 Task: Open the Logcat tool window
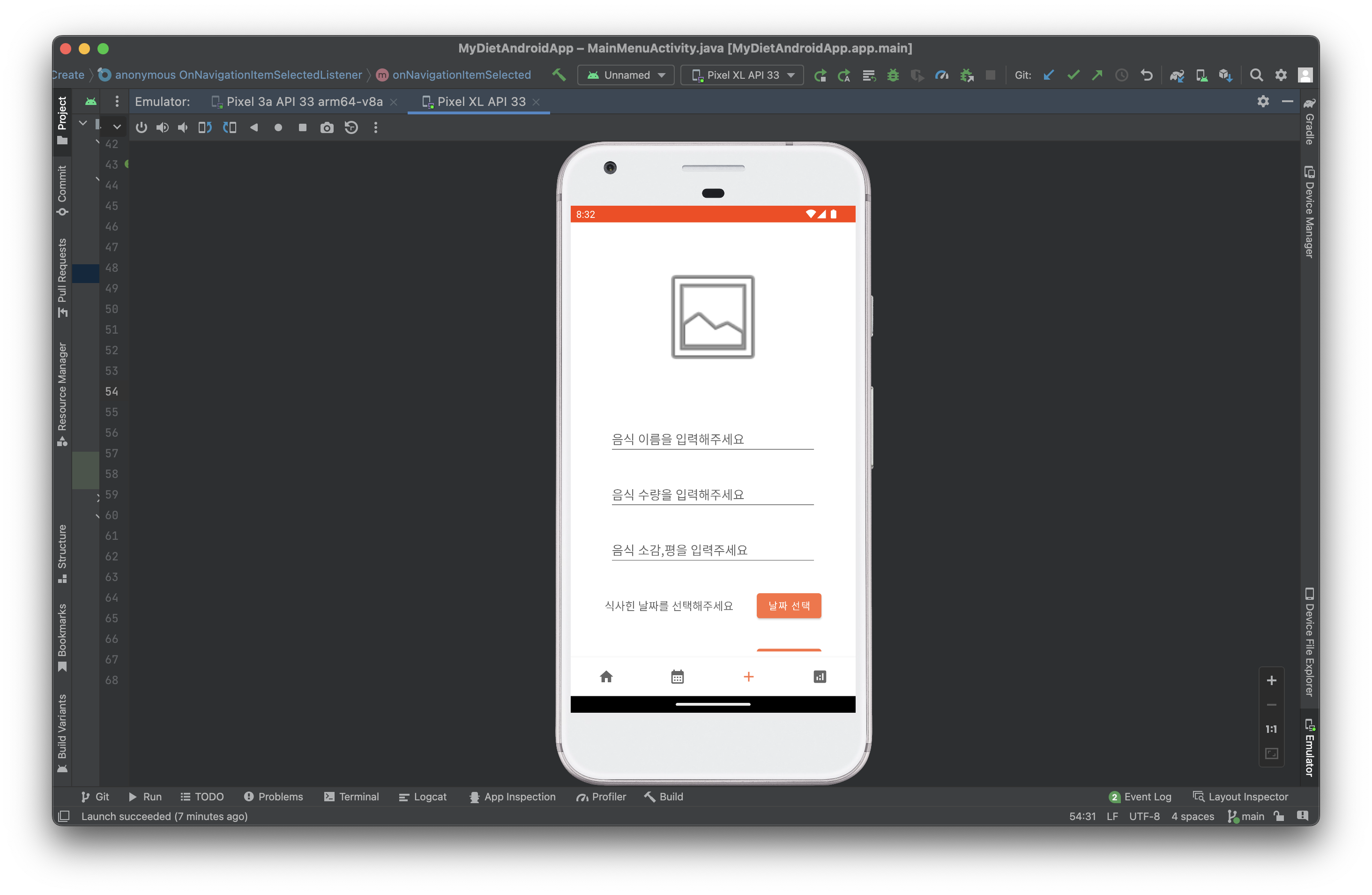click(x=423, y=797)
